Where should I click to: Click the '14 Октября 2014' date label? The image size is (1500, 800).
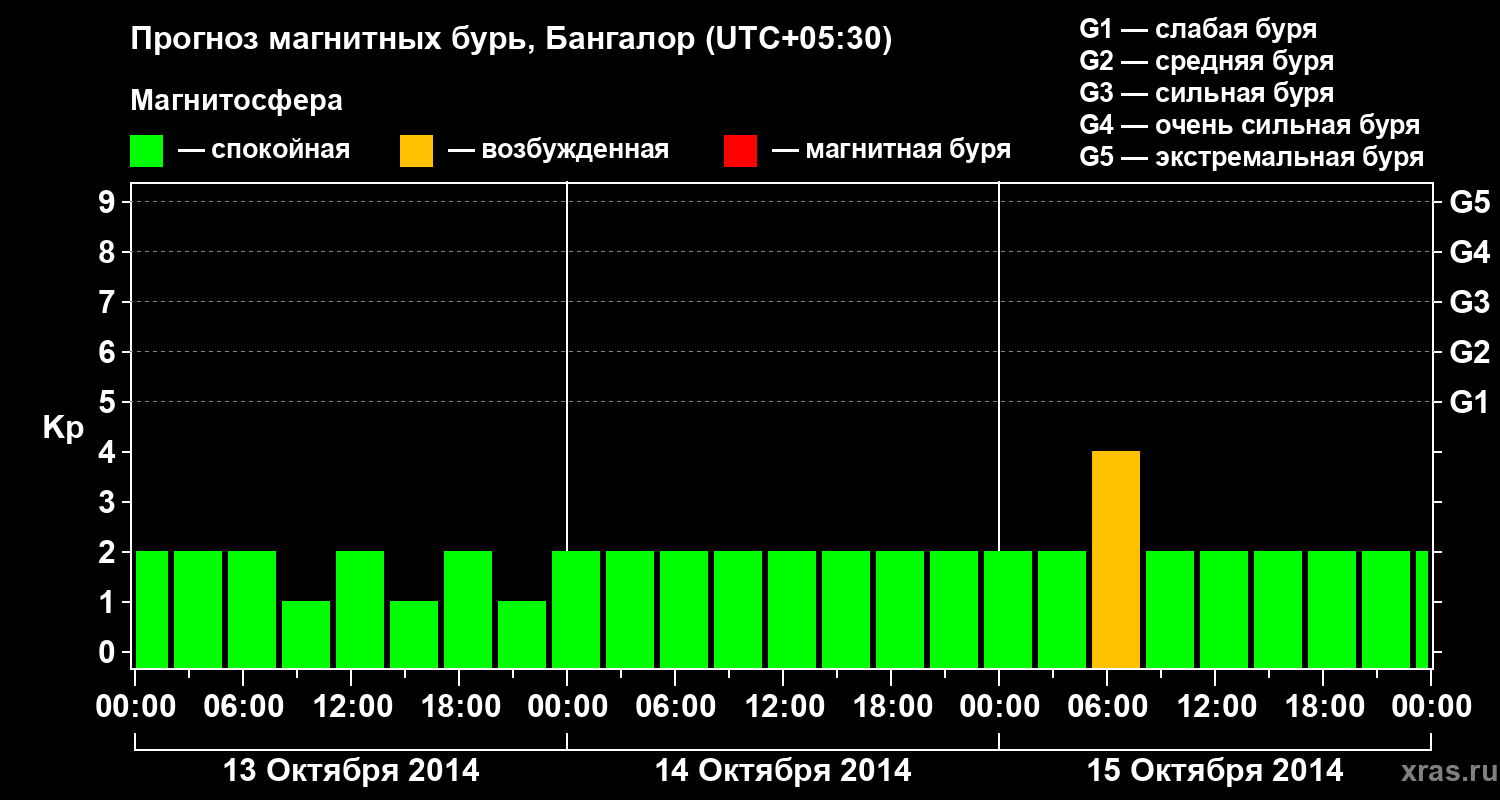click(783, 771)
